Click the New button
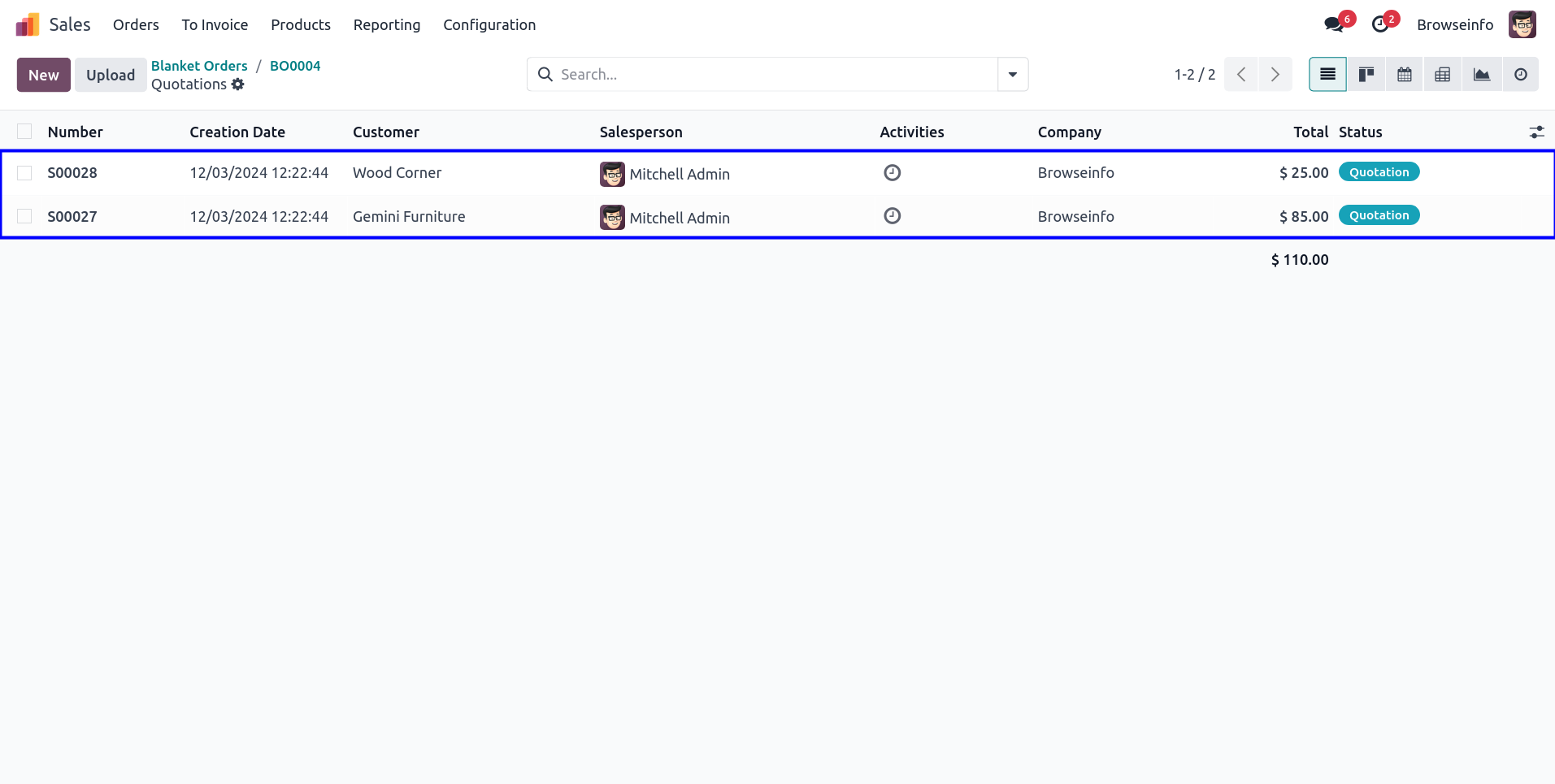1555x784 pixels. (44, 75)
